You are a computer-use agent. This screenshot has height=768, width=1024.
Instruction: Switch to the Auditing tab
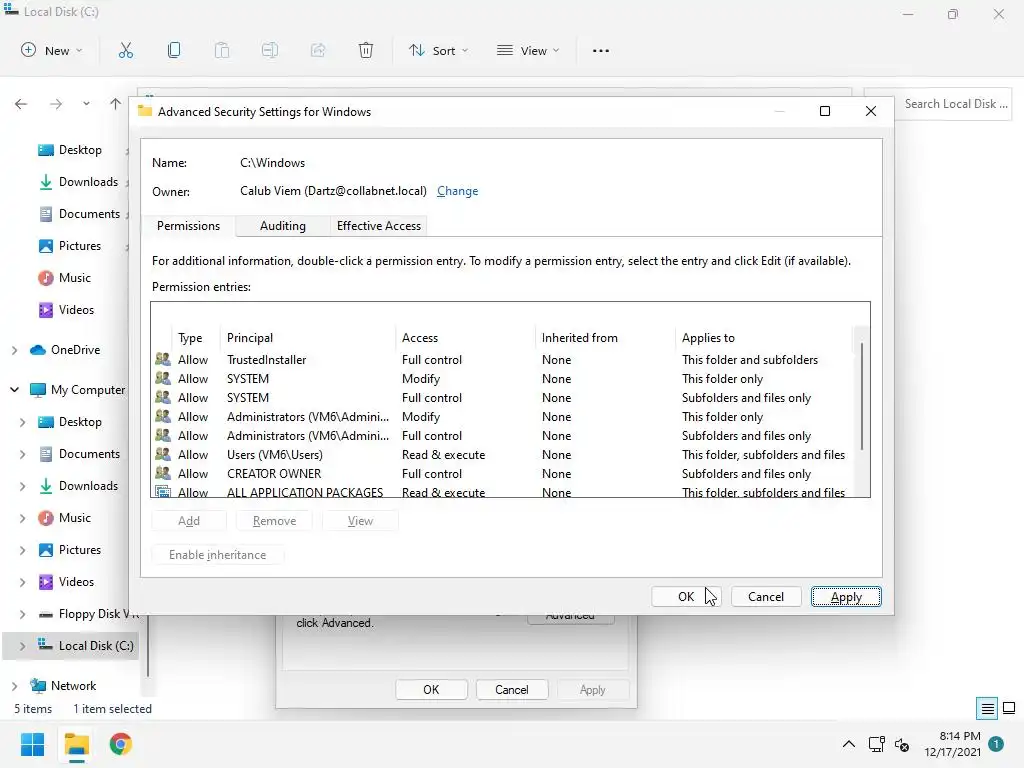283,226
